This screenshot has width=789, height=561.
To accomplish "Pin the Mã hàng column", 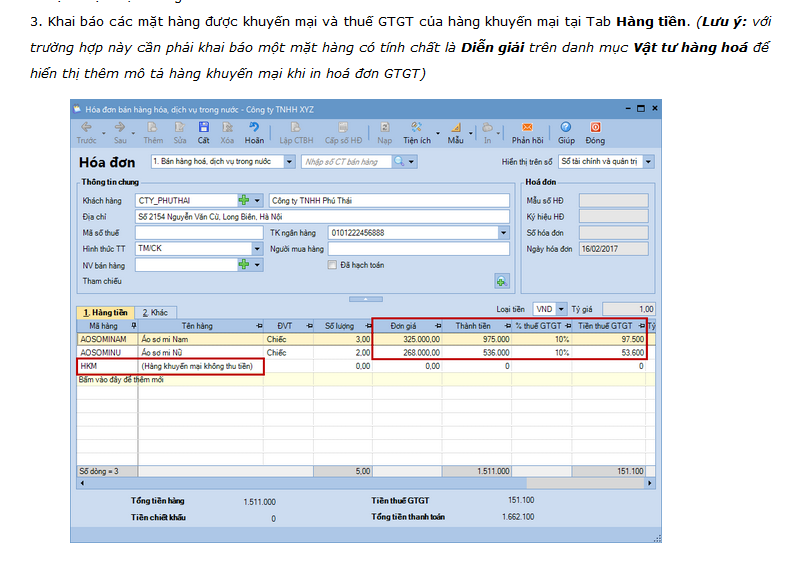I will pyautogui.click(x=133, y=326).
